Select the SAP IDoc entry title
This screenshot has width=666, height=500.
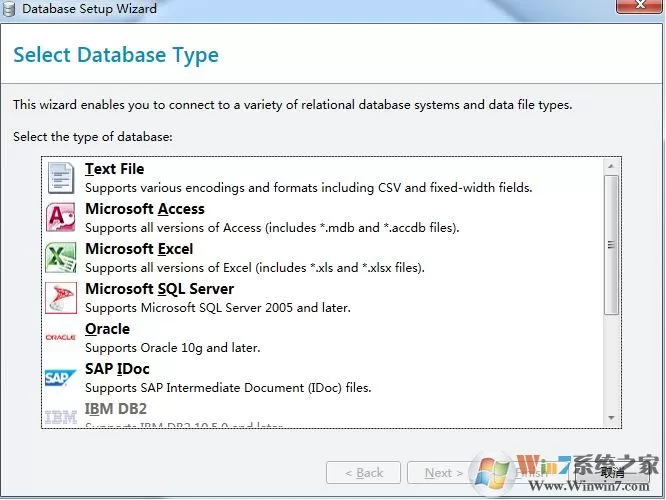[117, 369]
